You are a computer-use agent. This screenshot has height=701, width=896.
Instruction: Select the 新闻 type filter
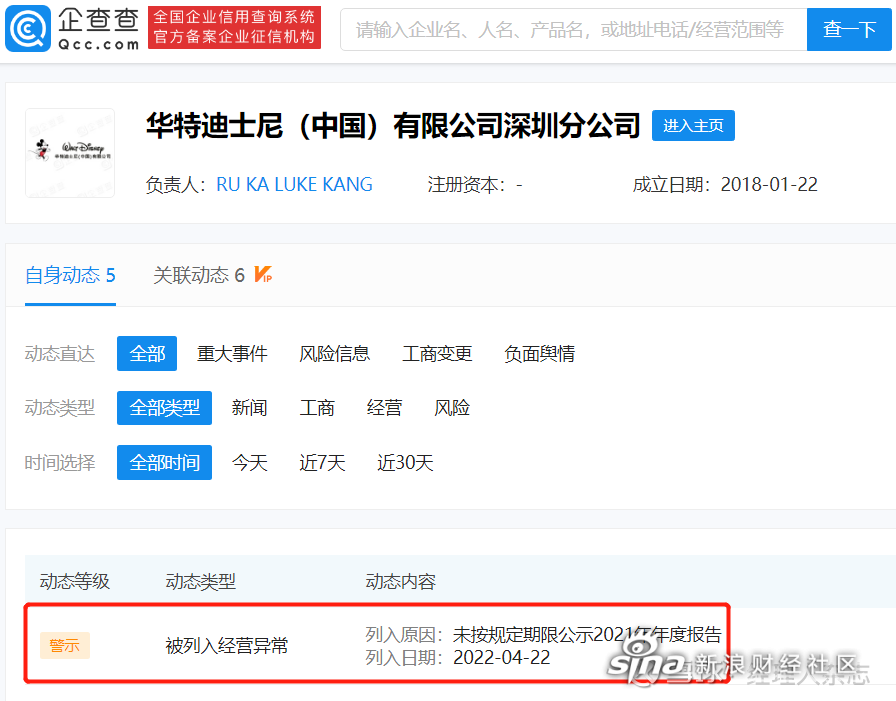click(249, 408)
